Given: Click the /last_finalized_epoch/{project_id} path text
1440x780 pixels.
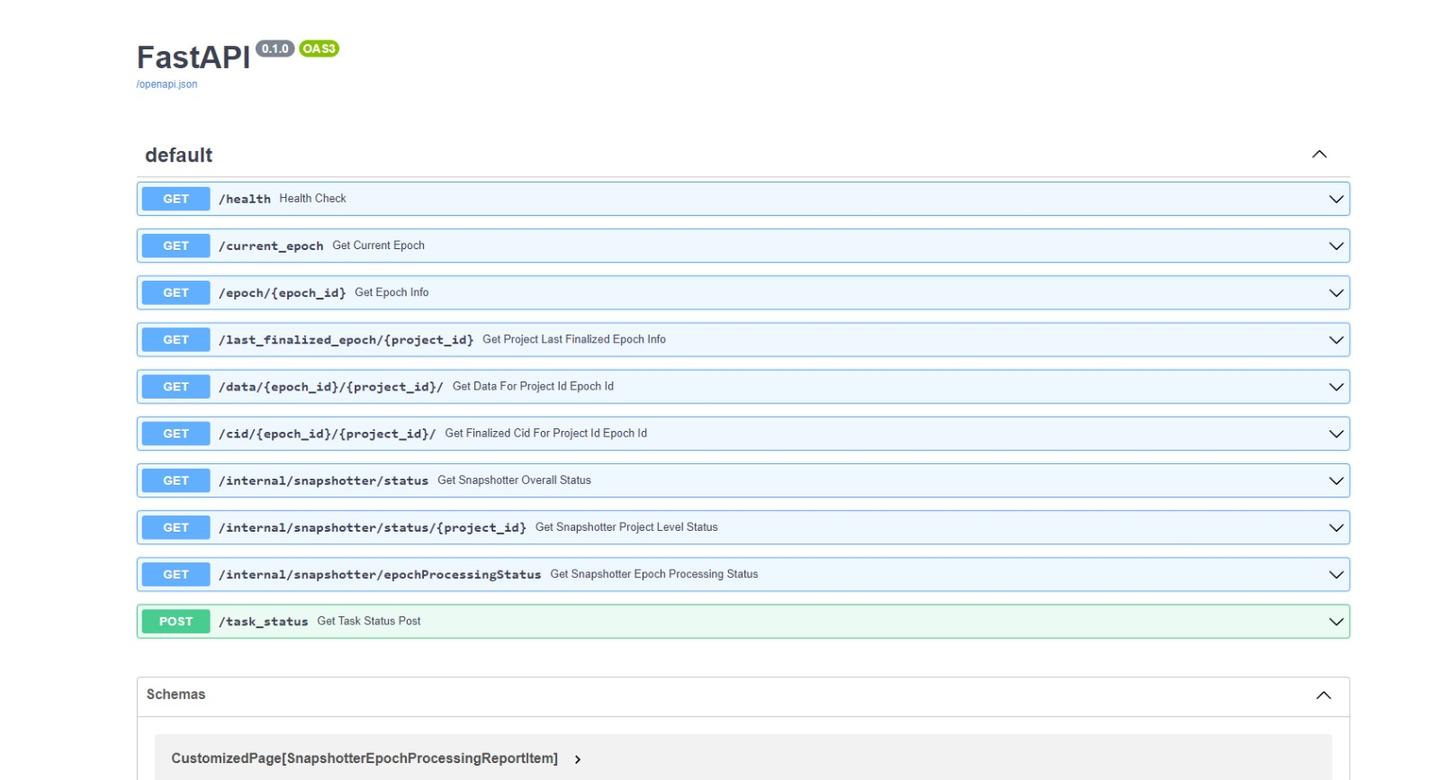Looking at the screenshot, I should pos(346,340).
